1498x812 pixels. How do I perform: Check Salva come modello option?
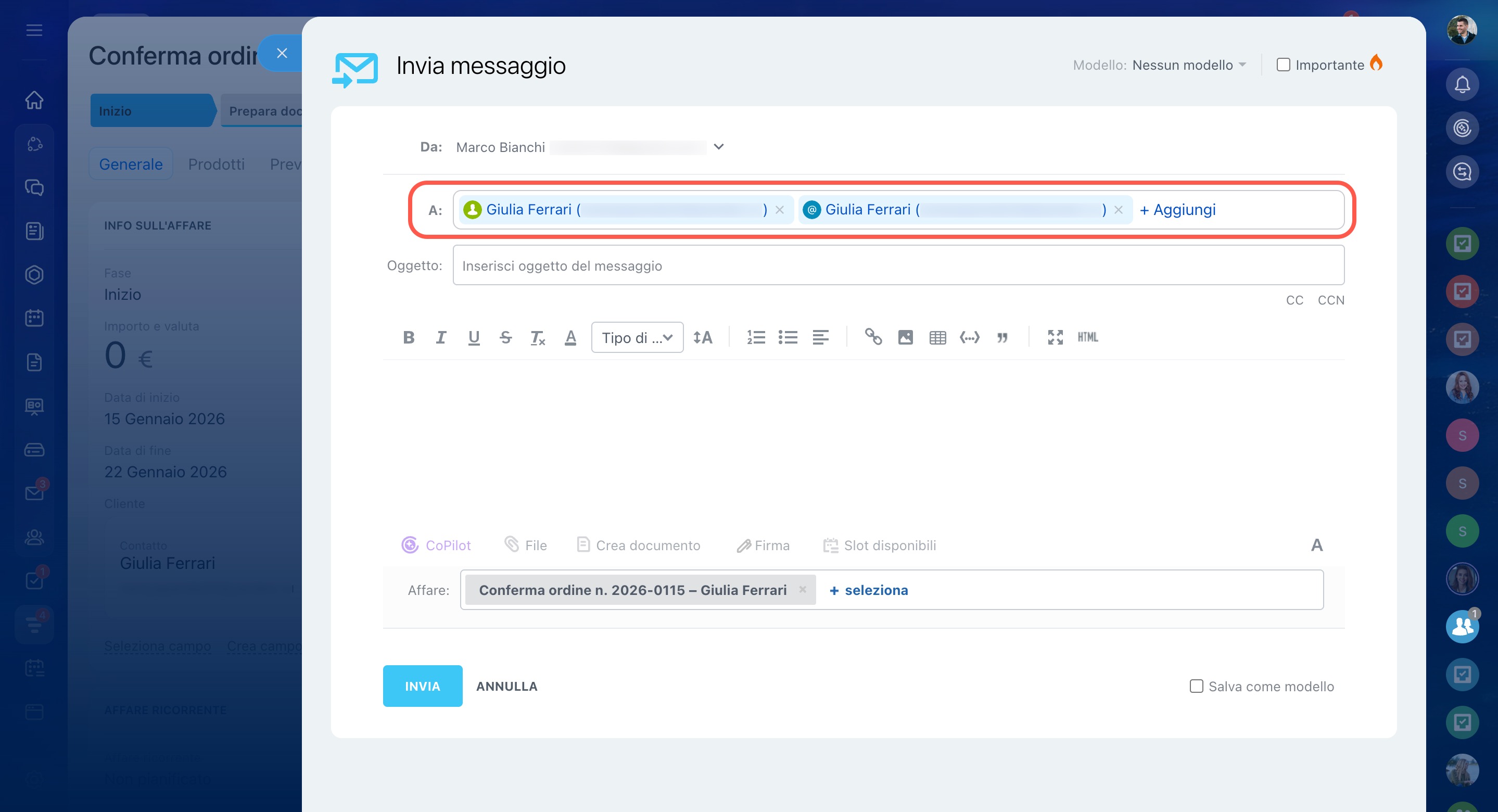coord(1196,687)
